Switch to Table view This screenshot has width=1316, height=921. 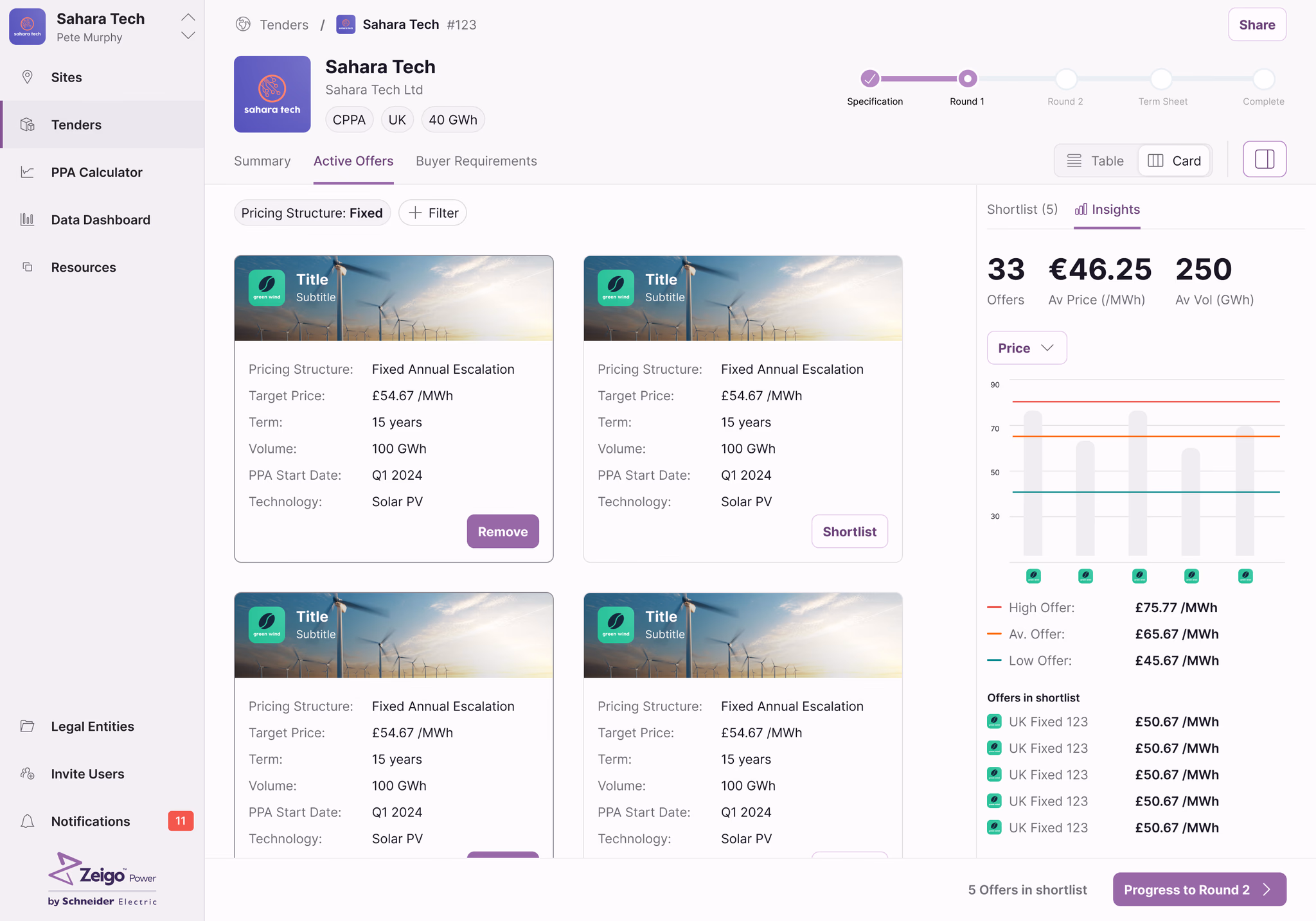1096,161
